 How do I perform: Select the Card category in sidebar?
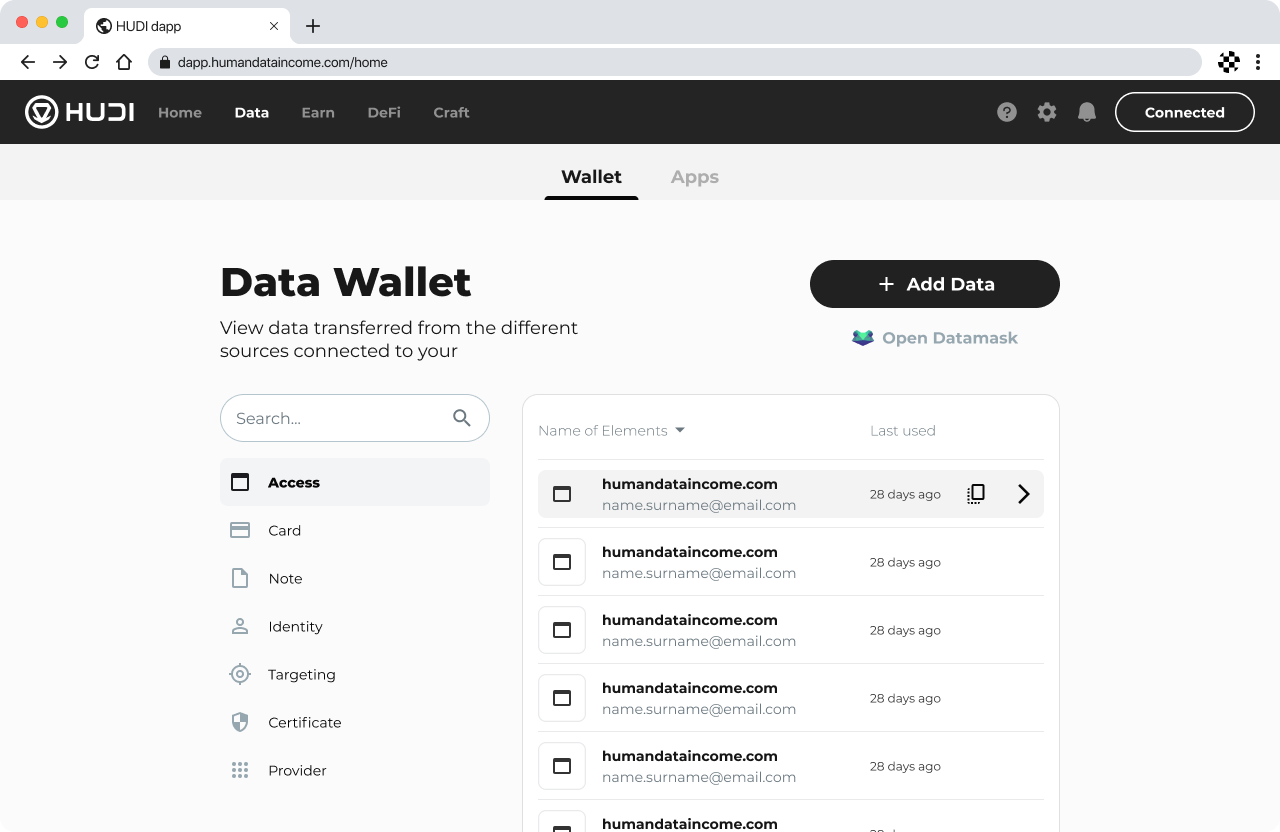pyautogui.click(x=284, y=530)
